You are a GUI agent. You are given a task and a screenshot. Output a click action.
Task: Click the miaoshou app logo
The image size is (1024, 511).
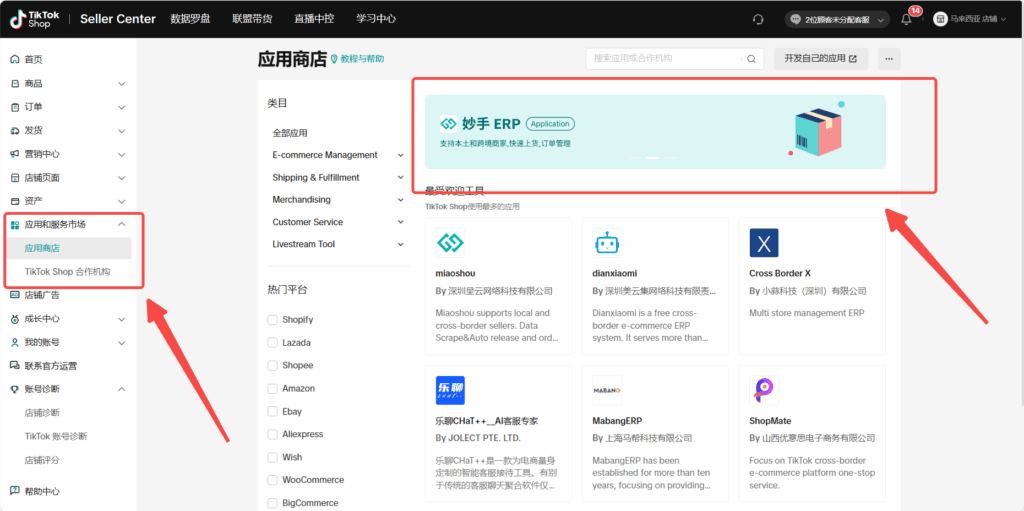pos(451,243)
